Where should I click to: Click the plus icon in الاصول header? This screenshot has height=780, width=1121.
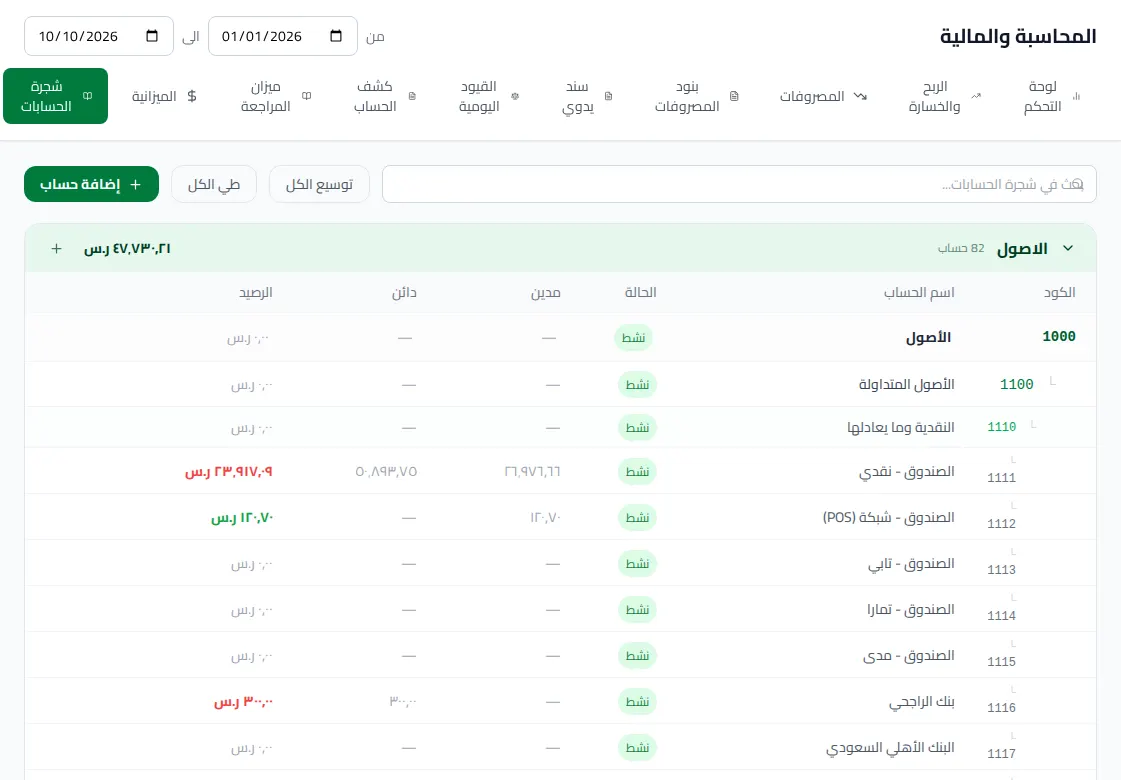[x=56, y=249]
